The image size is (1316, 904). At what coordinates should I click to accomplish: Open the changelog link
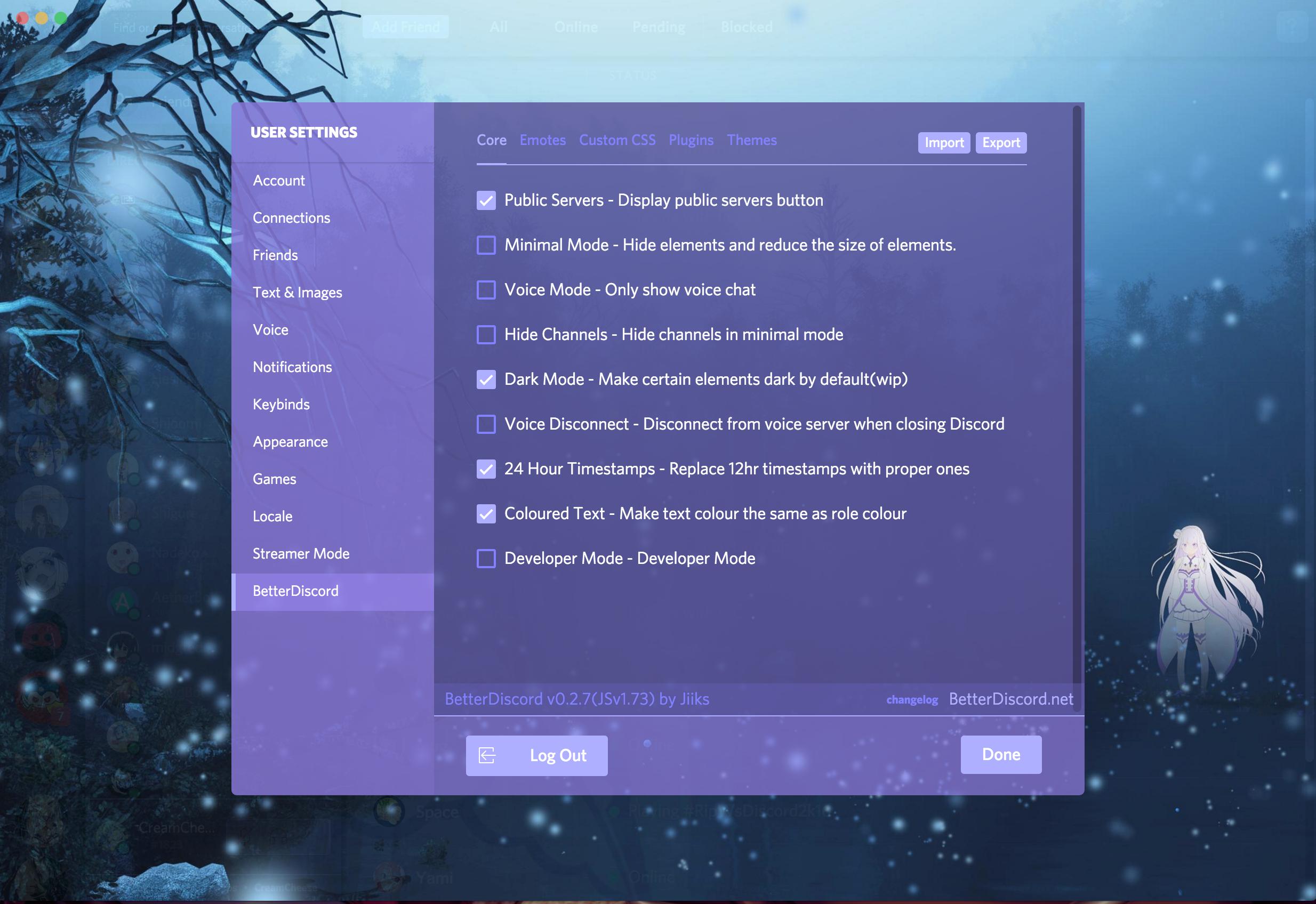pos(911,700)
